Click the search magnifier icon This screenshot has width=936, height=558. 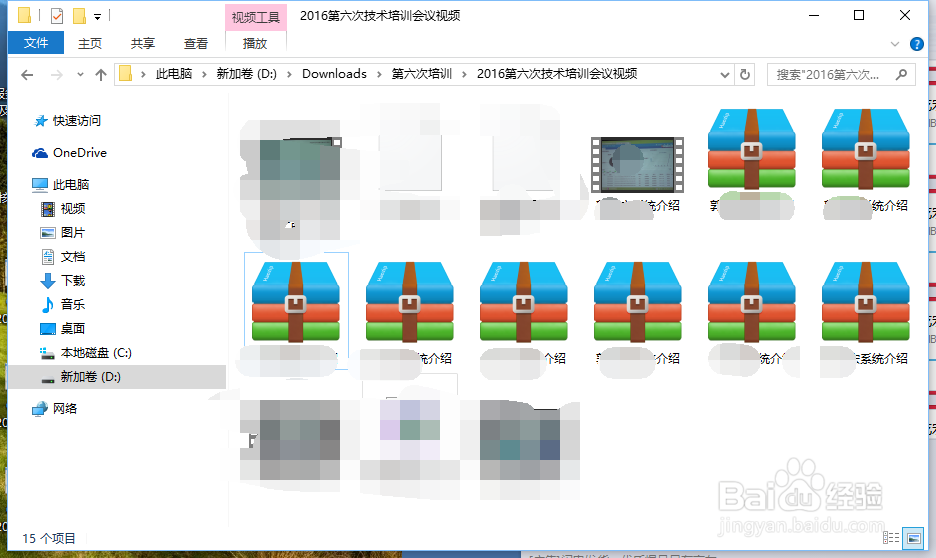[x=901, y=75]
